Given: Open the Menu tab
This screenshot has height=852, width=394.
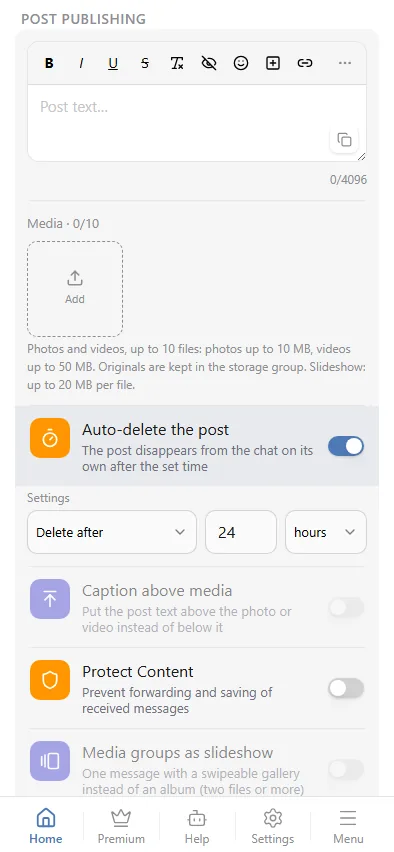Looking at the screenshot, I should coord(348,826).
